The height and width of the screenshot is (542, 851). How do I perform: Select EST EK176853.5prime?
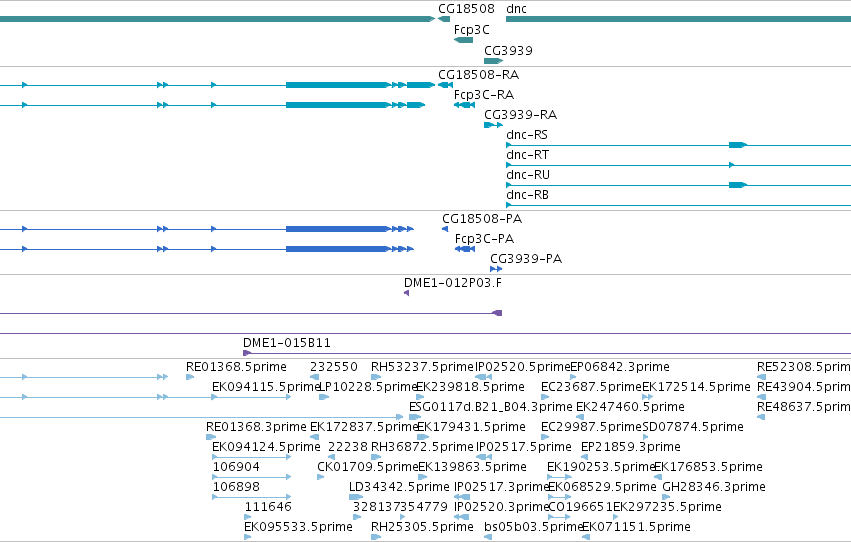click(x=708, y=468)
